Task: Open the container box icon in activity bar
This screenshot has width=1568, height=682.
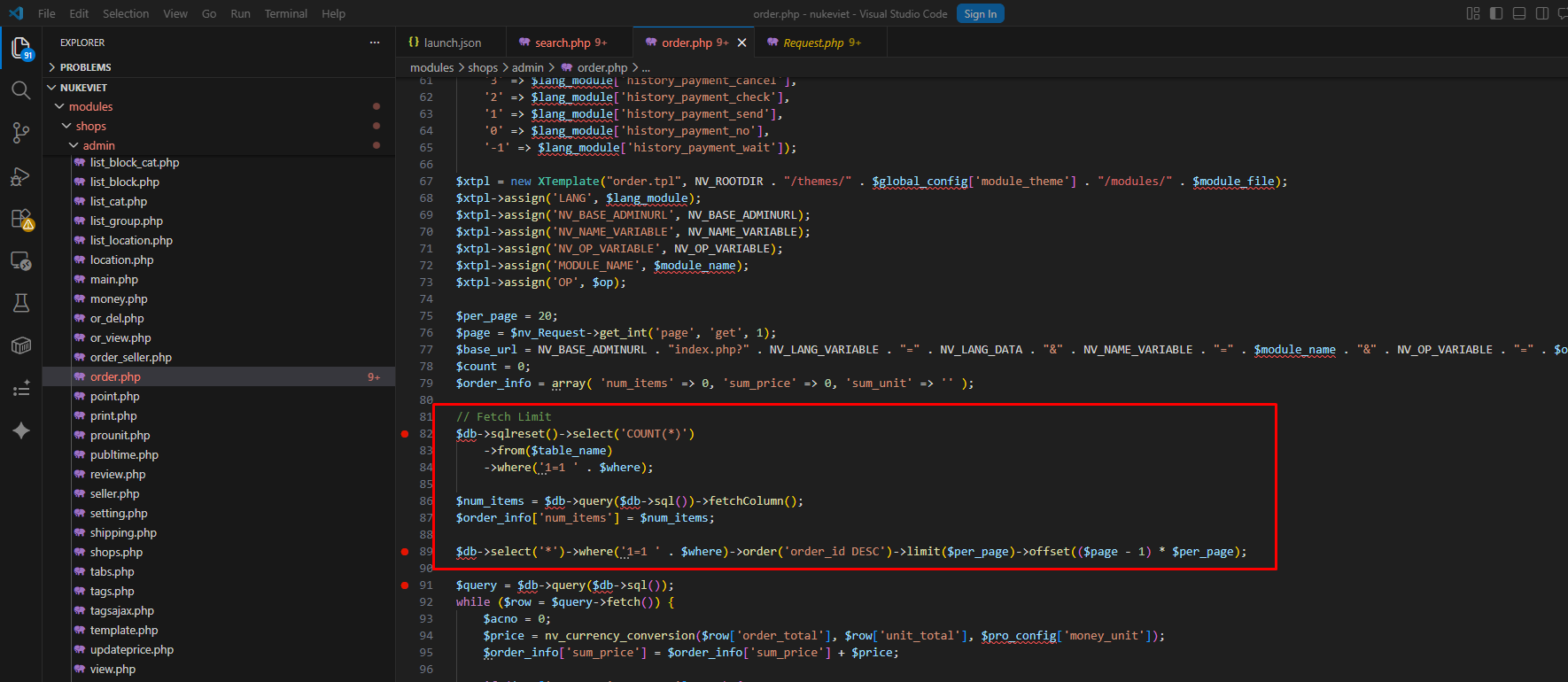Action: click(x=21, y=345)
